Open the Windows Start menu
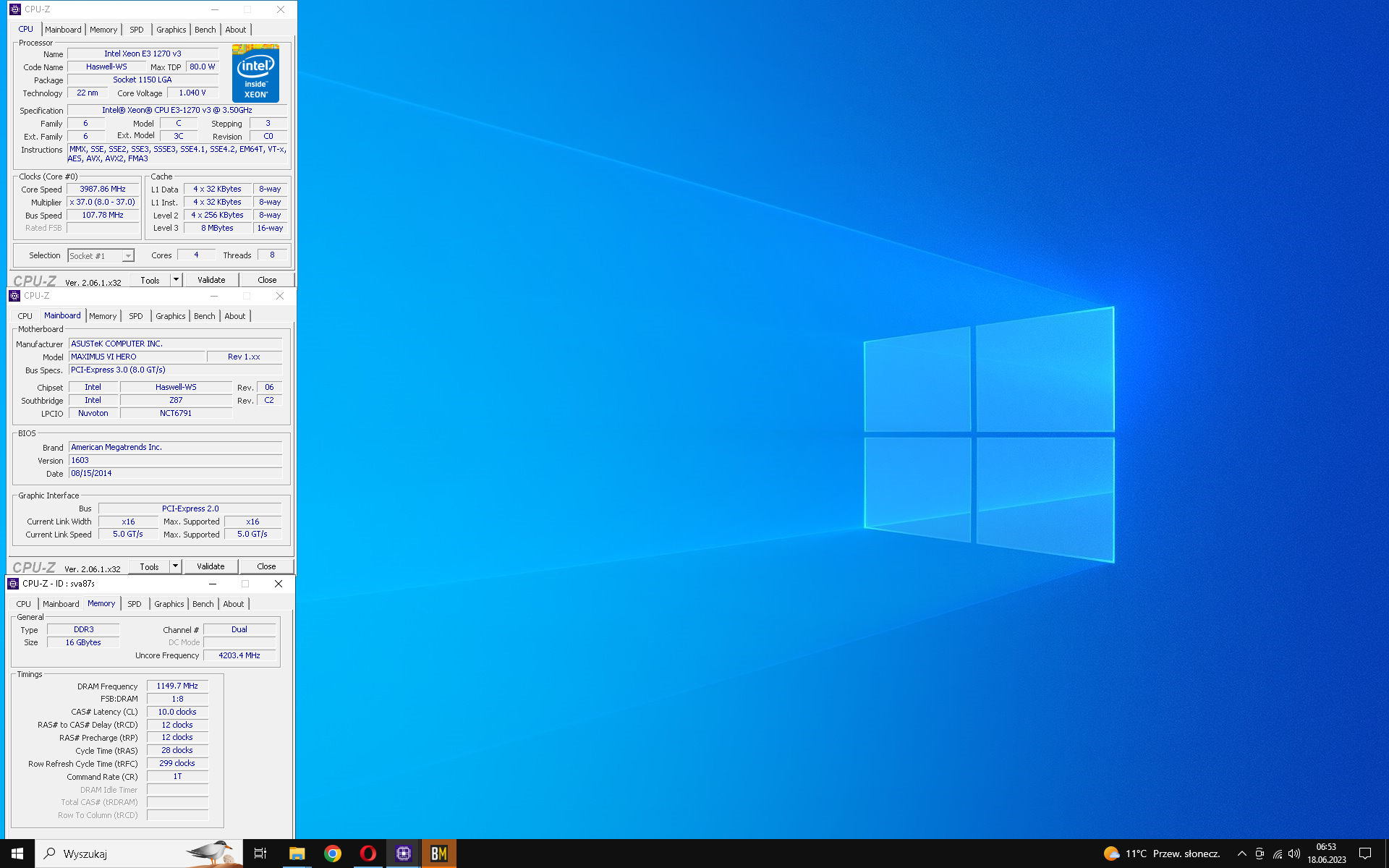This screenshot has height=868, width=1389. pyautogui.click(x=17, y=854)
